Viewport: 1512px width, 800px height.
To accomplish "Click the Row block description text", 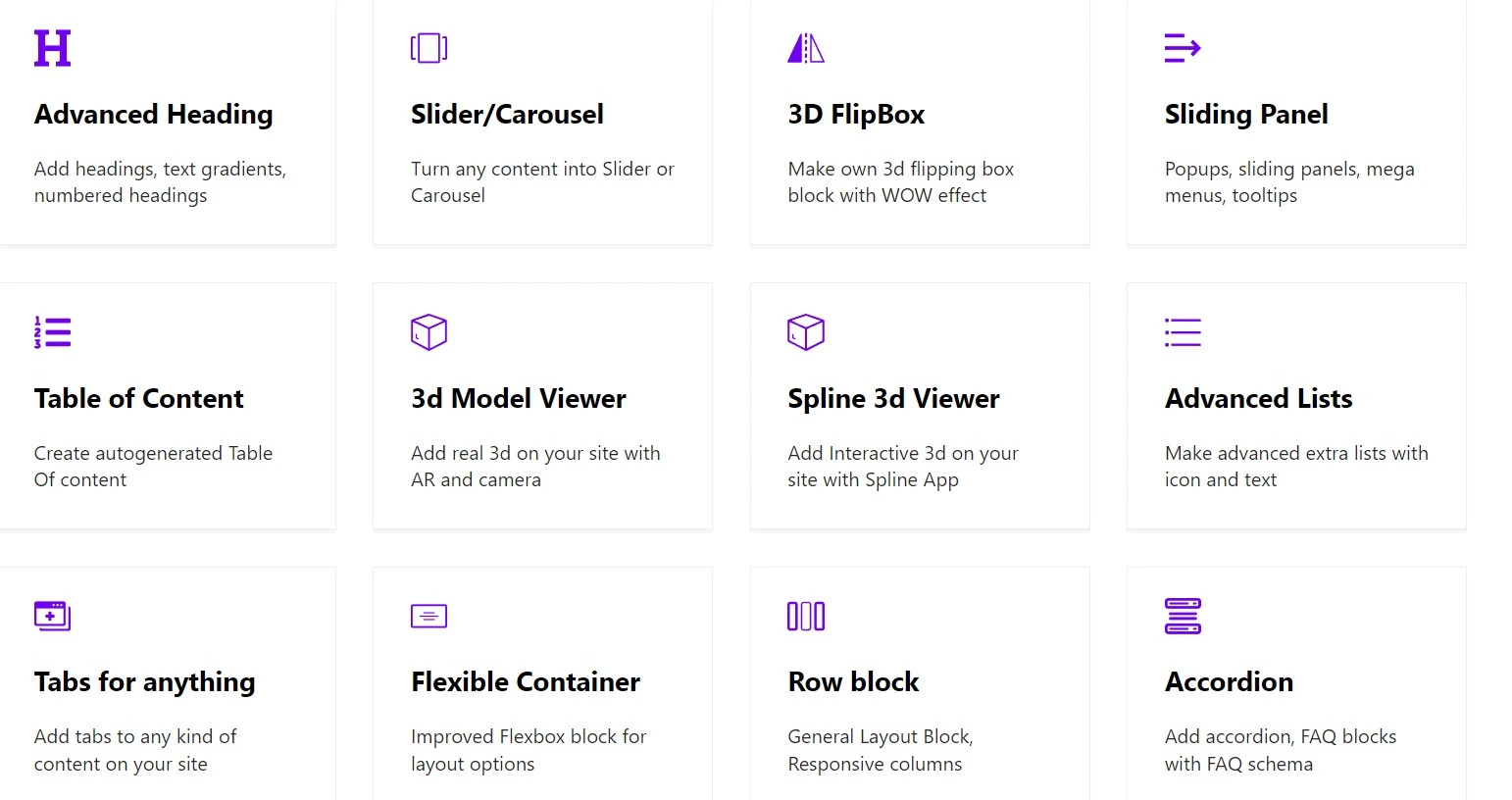I will coord(881,750).
